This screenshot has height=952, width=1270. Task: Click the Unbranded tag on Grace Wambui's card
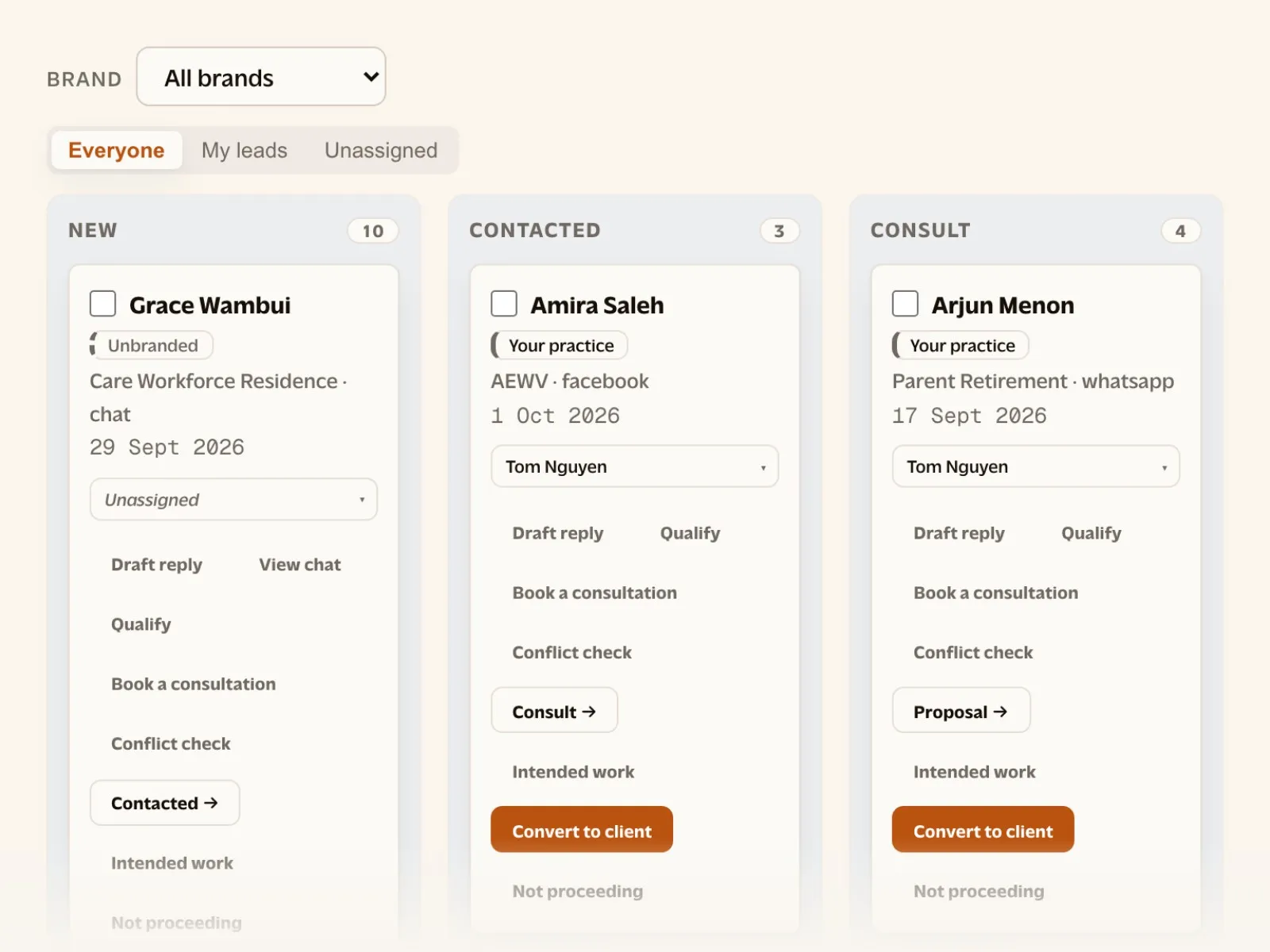[x=152, y=345]
